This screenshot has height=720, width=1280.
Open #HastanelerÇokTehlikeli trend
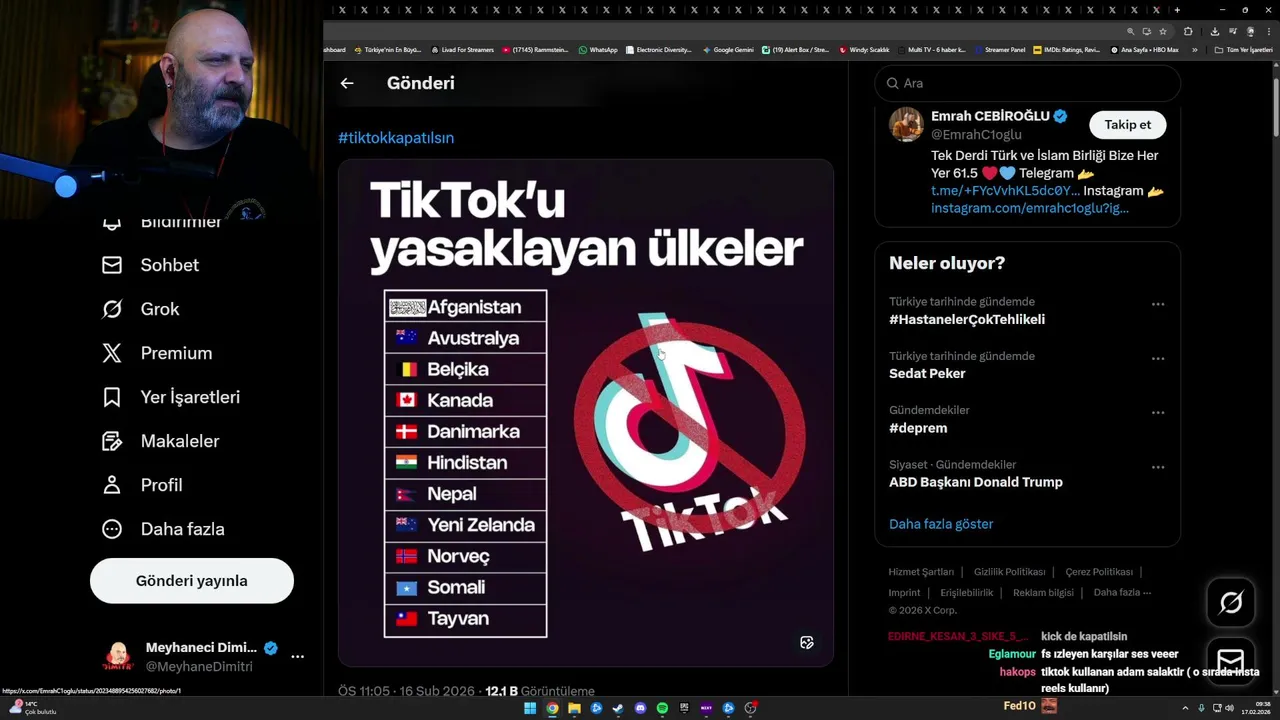[x=967, y=320]
